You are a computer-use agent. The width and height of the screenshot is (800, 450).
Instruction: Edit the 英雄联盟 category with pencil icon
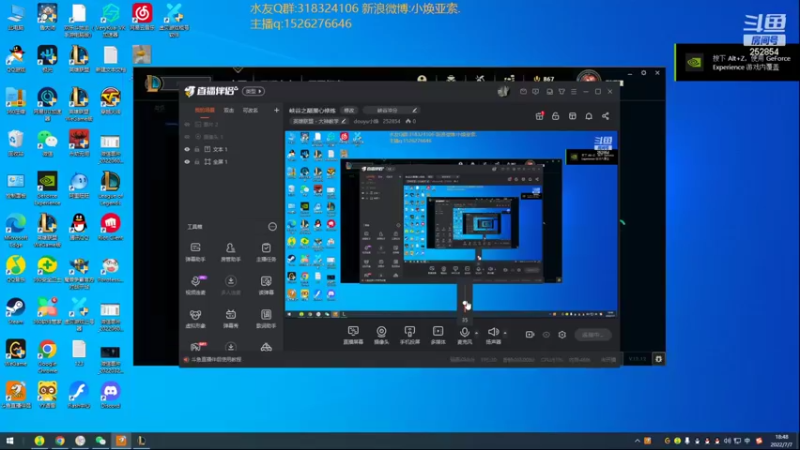(343, 121)
